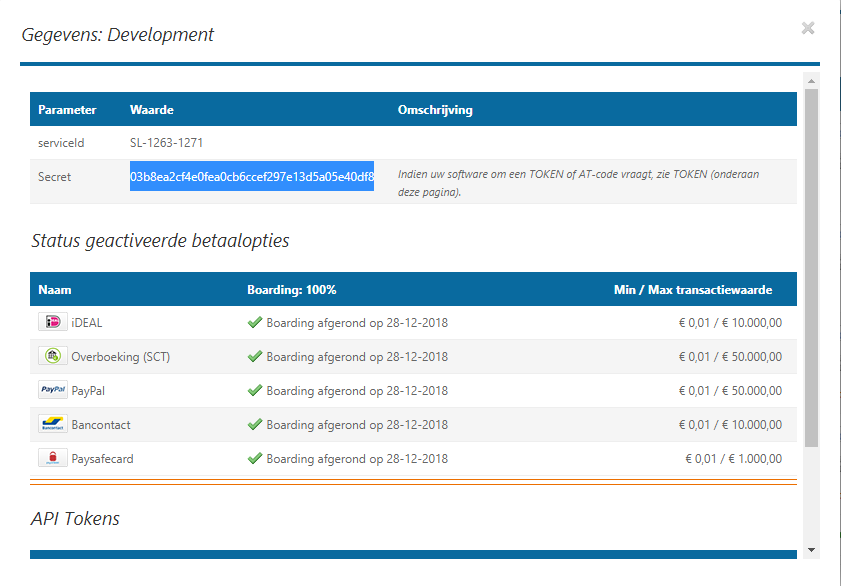Image resolution: width=841 pixels, height=586 pixels.
Task: Click the Paysafecard lock icon
Action: point(52,459)
